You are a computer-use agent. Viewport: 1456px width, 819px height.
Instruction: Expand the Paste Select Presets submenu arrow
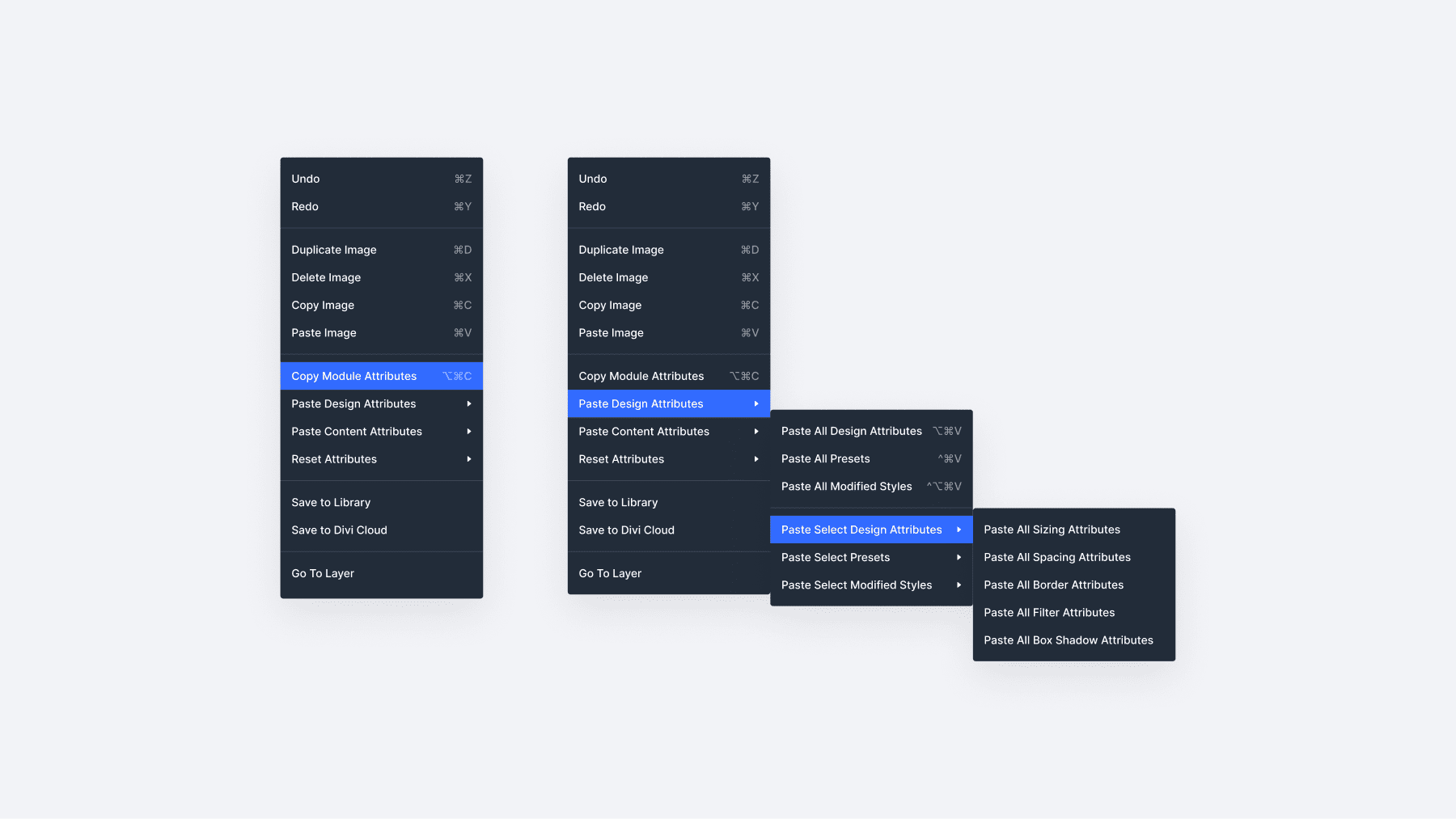click(x=959, y=557)
